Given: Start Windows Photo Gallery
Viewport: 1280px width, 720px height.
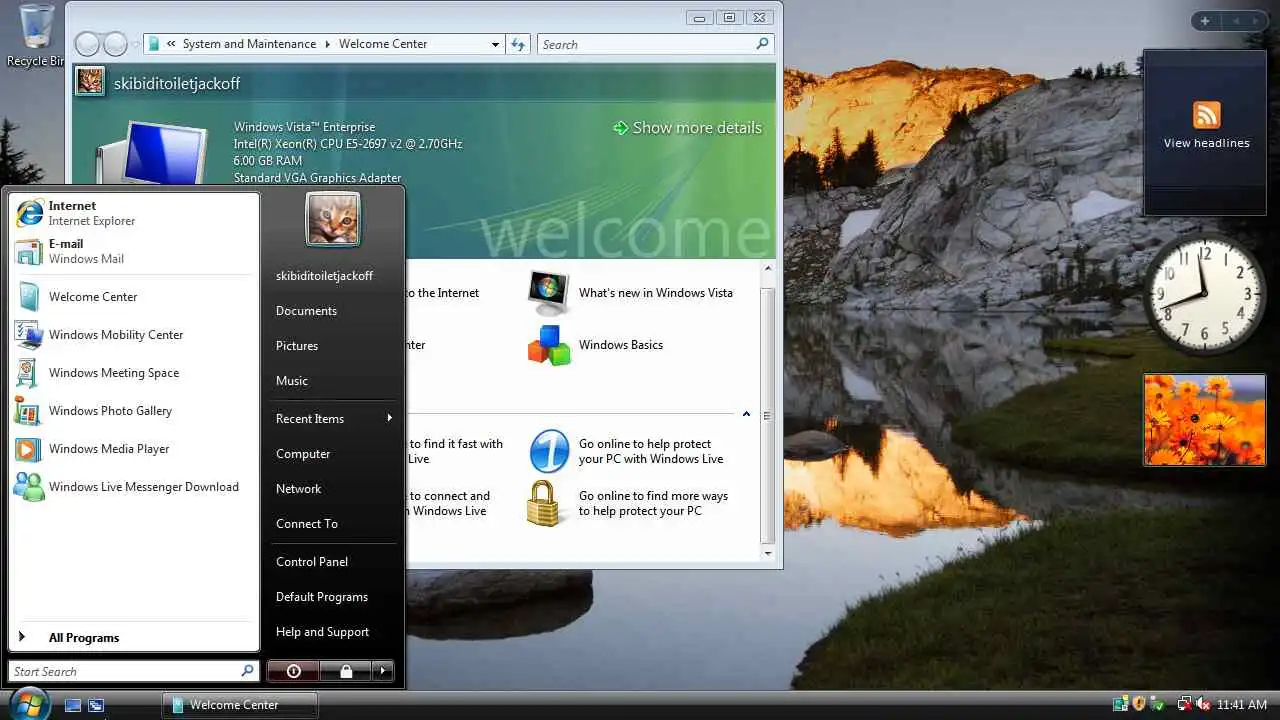Looking at the screenshot, I should pyautogui.click(x=133, y=411).
